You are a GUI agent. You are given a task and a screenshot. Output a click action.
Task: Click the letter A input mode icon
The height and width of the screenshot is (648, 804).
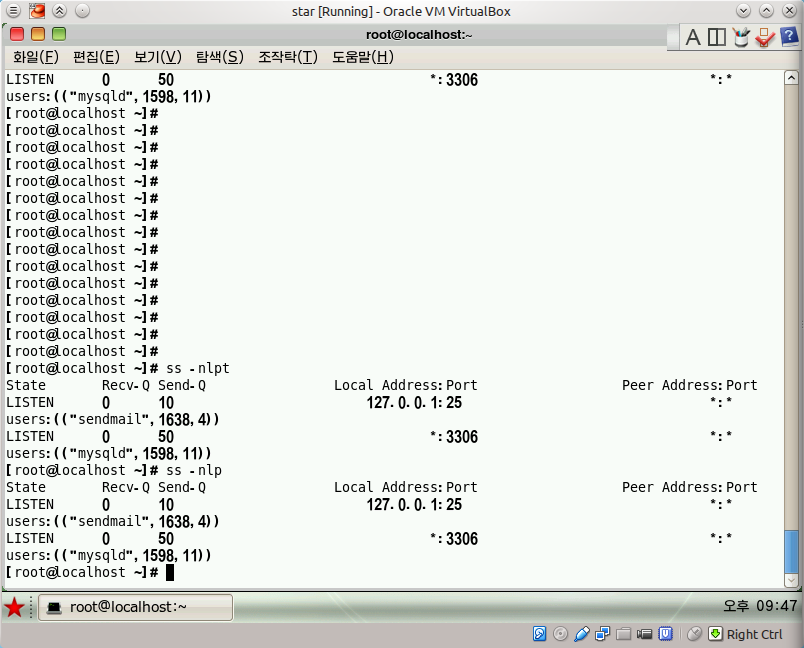693,37
